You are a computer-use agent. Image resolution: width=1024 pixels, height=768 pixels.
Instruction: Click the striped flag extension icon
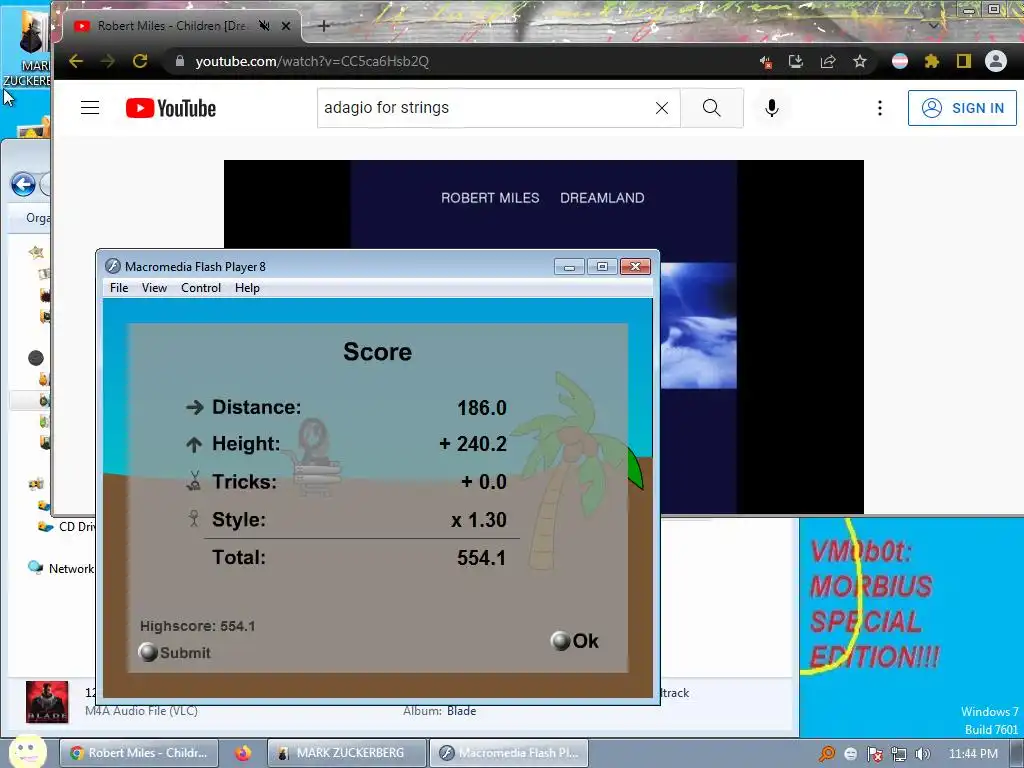point(900,61)
